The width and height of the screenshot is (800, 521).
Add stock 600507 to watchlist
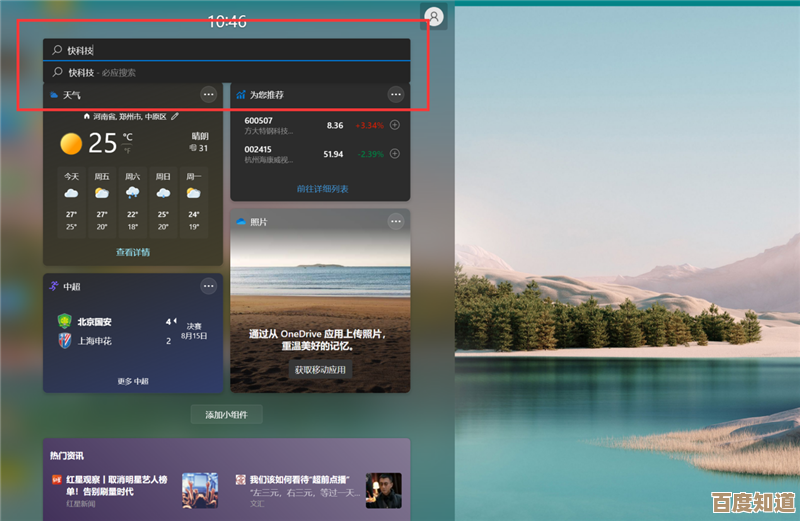pyautogui.click(x=394, y=125)
